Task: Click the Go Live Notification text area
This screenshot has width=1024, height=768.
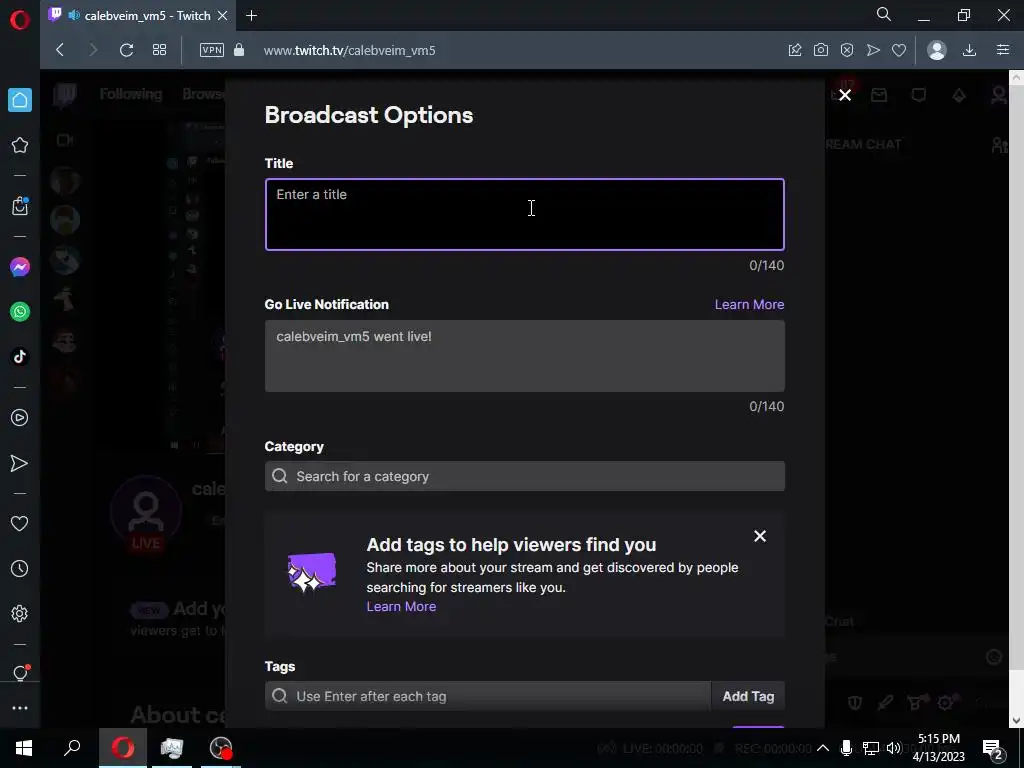Action: point(524,356)
